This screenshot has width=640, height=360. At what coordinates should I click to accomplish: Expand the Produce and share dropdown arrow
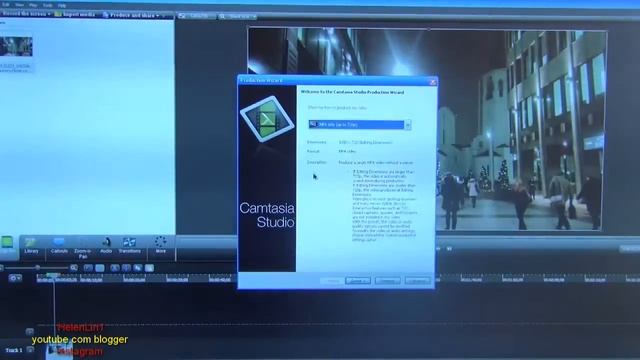click(158, 16)
